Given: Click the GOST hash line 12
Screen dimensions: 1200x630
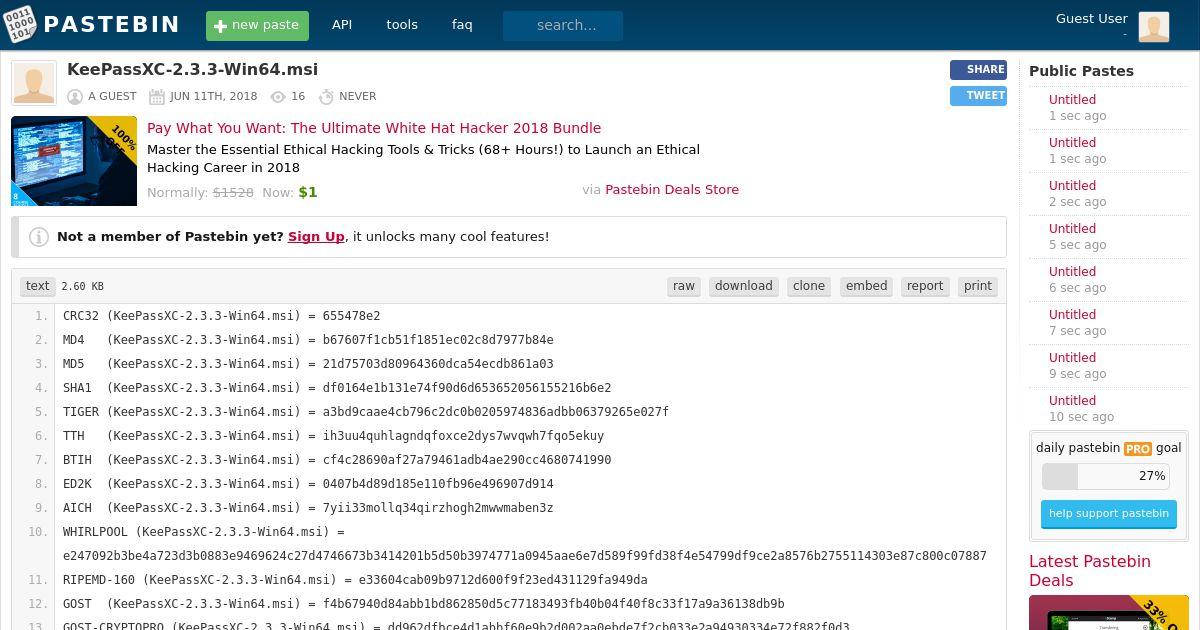Looking at the screenshot, I should (x=424, y=604).
